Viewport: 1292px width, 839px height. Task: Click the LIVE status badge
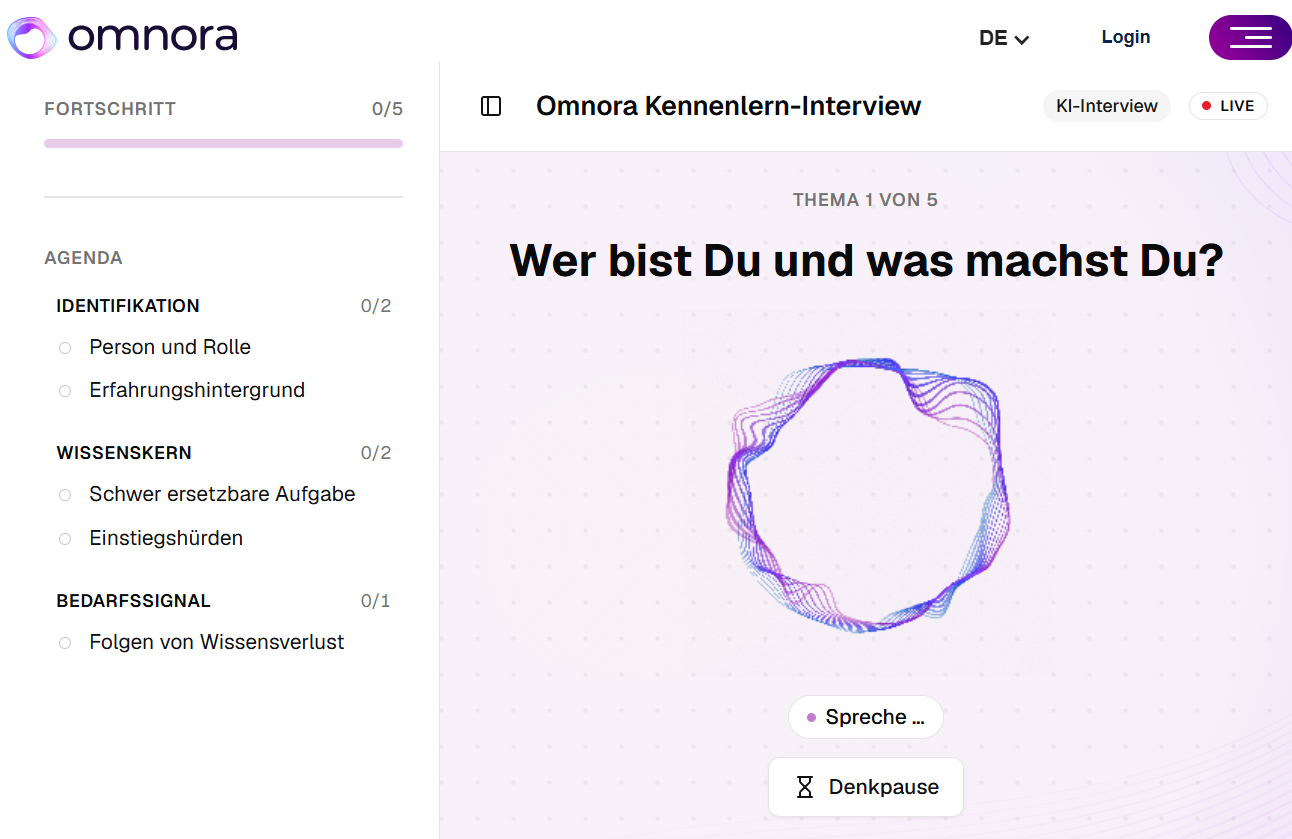1228,106
